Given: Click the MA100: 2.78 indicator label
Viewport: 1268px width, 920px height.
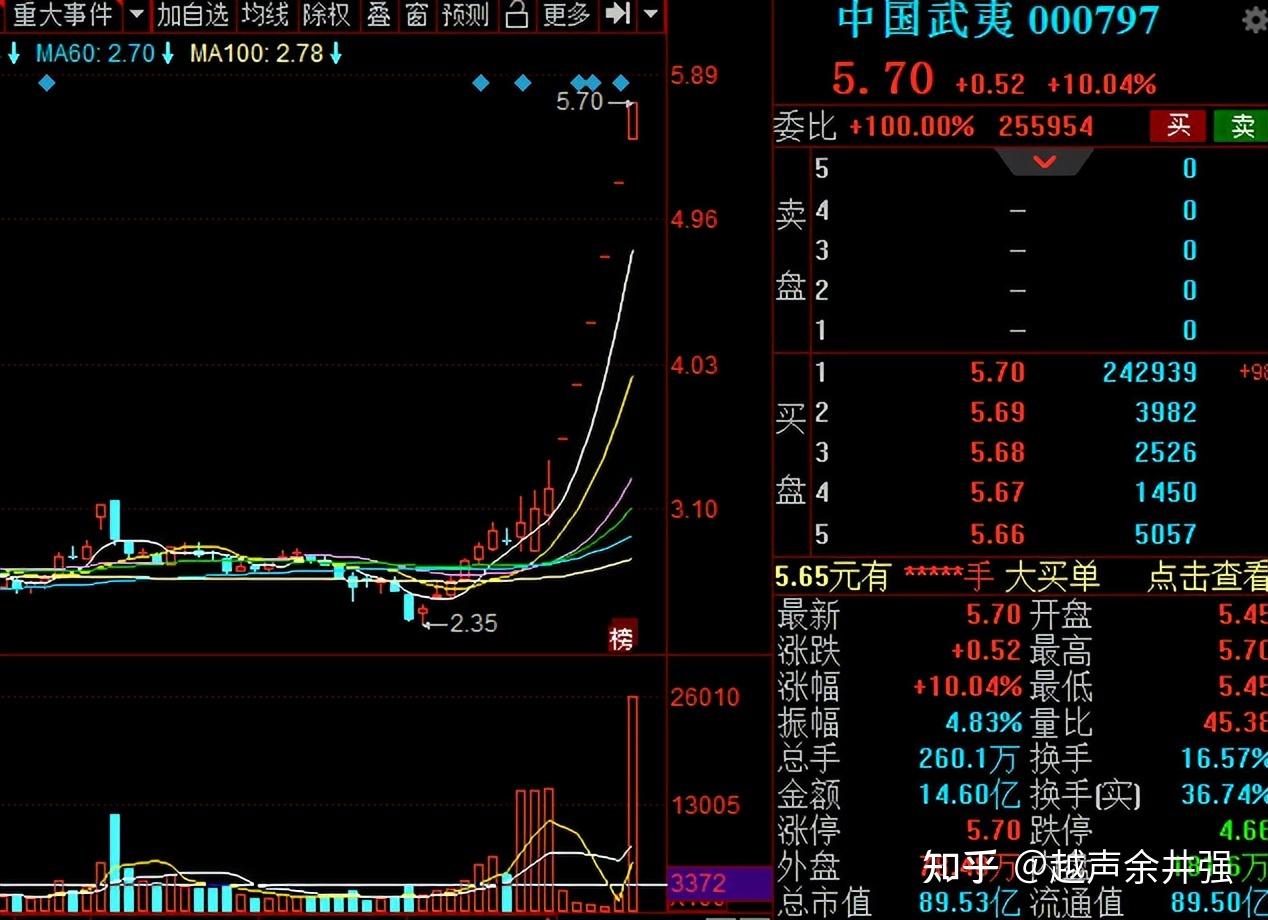Looking at the screenshot, I should tap(257, 54).
